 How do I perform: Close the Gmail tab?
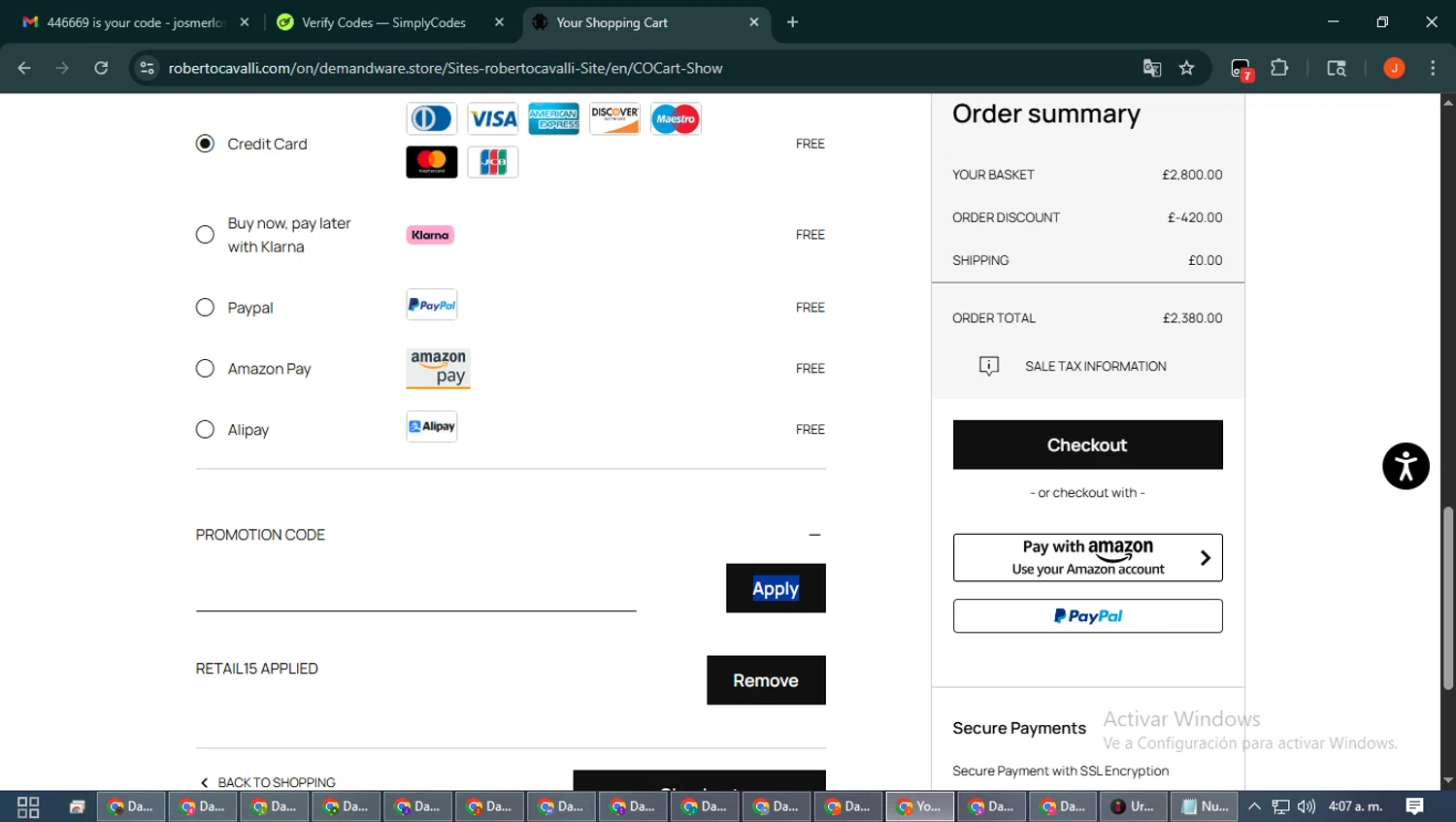click(x=245, y=22)
